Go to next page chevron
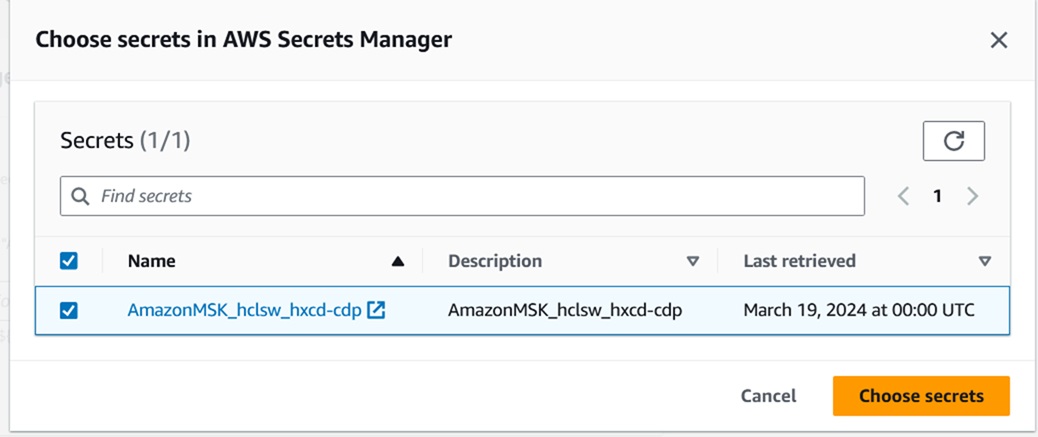 (972, 196)
